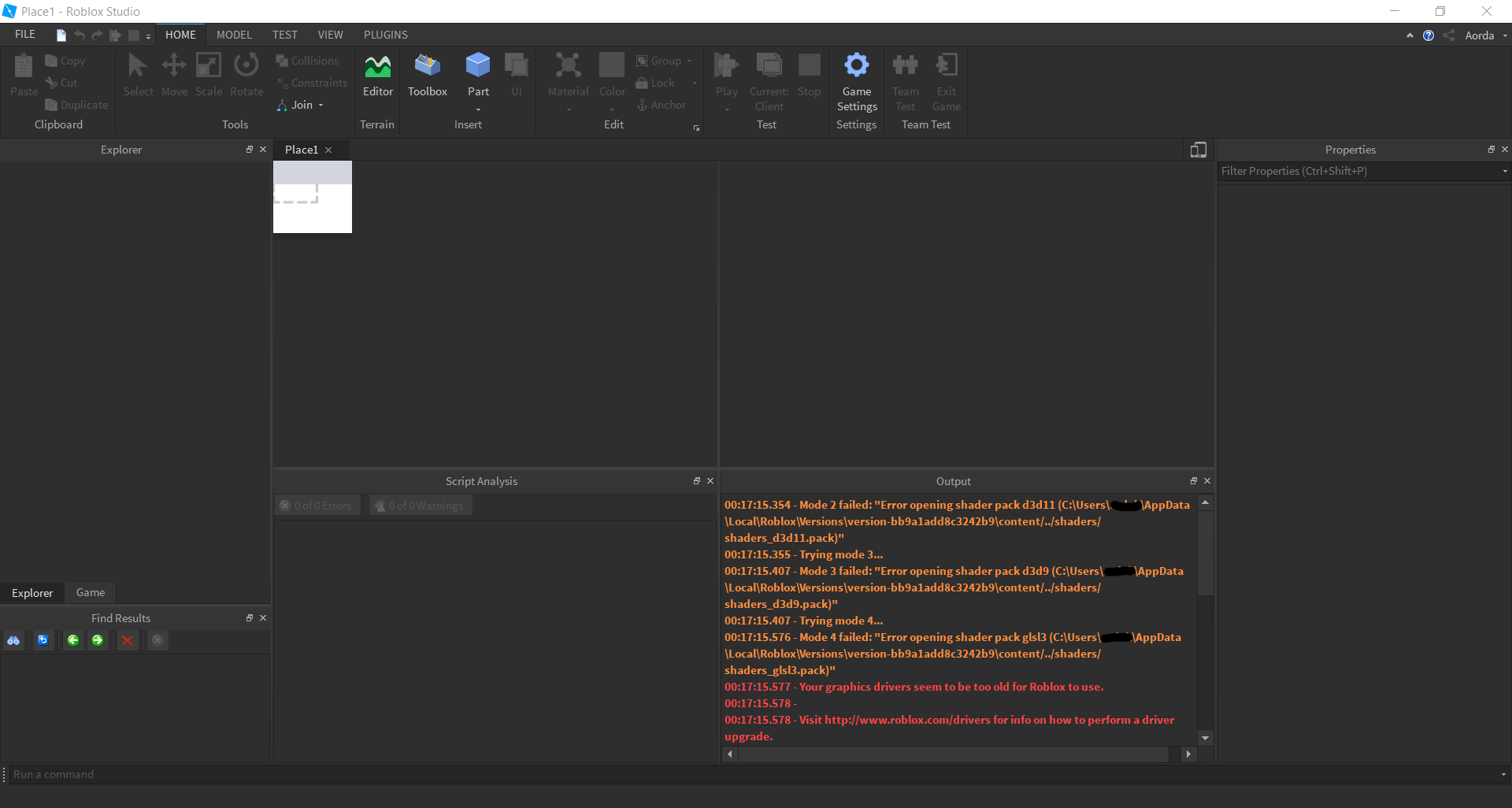Collapse the ribbon with the up arrow
The width and height of the screenshot is (1512, 808).
tap(1410, 35)
